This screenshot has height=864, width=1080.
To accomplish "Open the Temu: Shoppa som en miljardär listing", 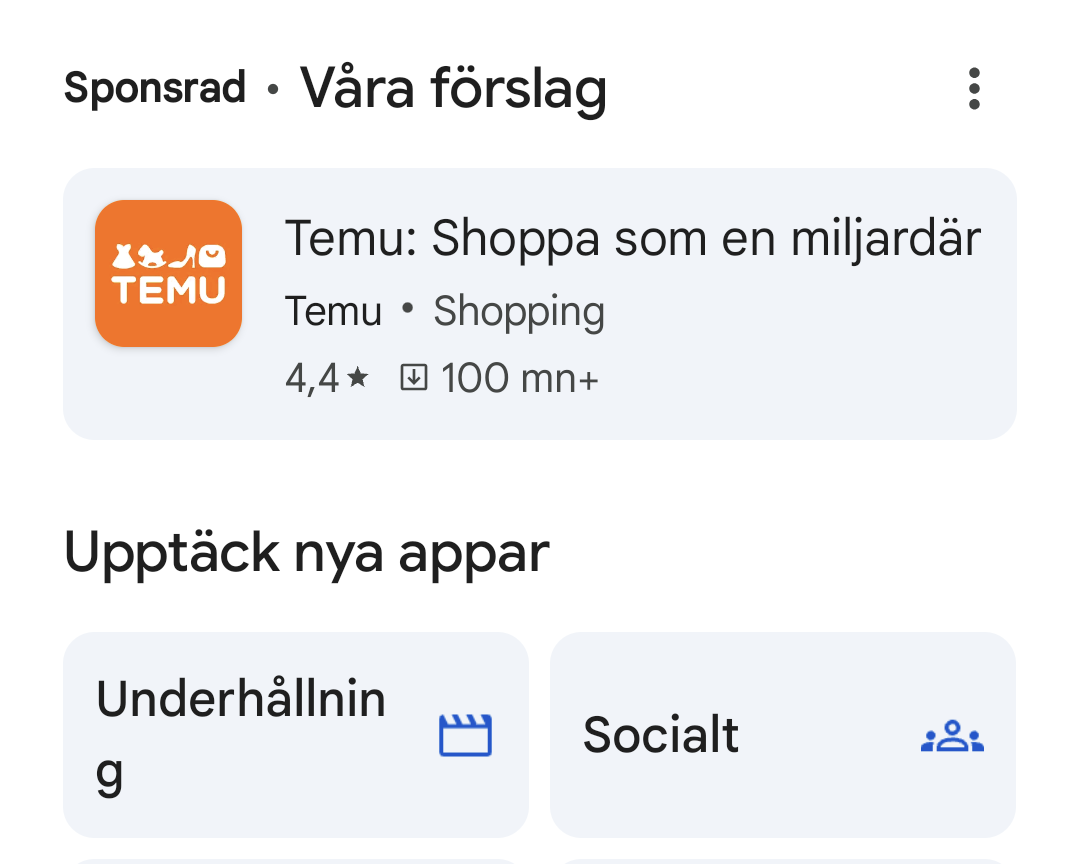I will pyautogui.click(x=633, y=237).
